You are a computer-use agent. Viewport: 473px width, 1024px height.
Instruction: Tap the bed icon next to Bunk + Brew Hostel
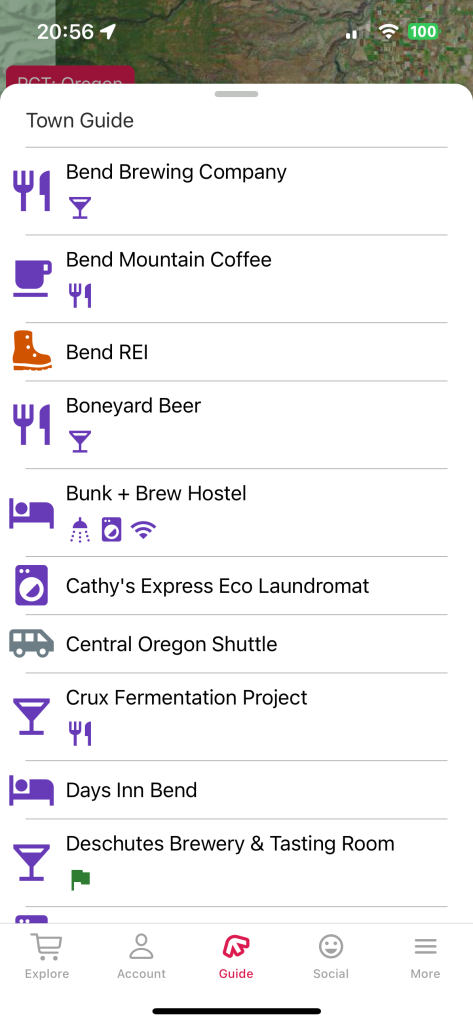point(31,513)
